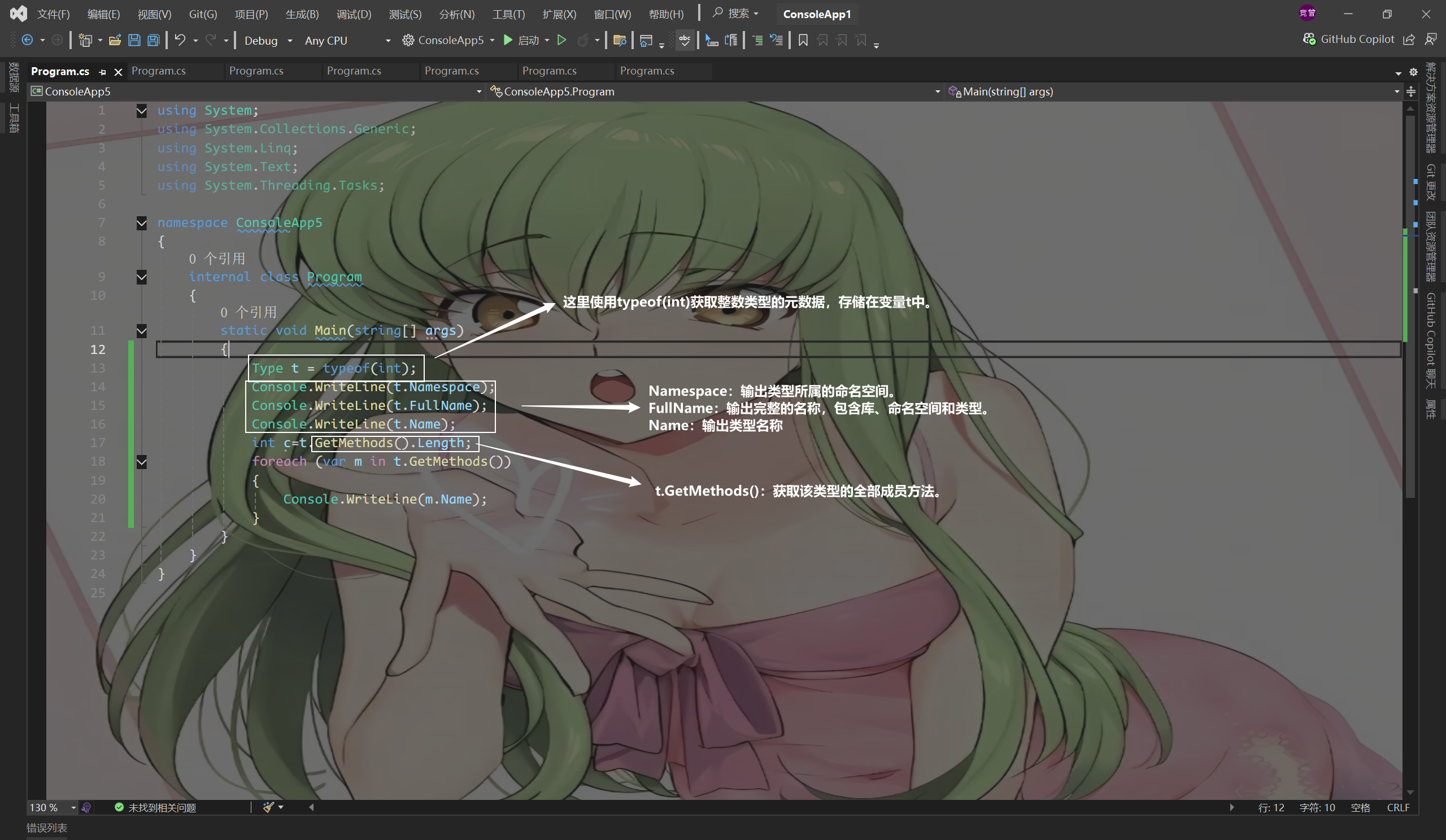Image resolution: width=1446 pixels, height=840 pixels.
Task: Go to previous bookmark icon
Action: (822, 40)
